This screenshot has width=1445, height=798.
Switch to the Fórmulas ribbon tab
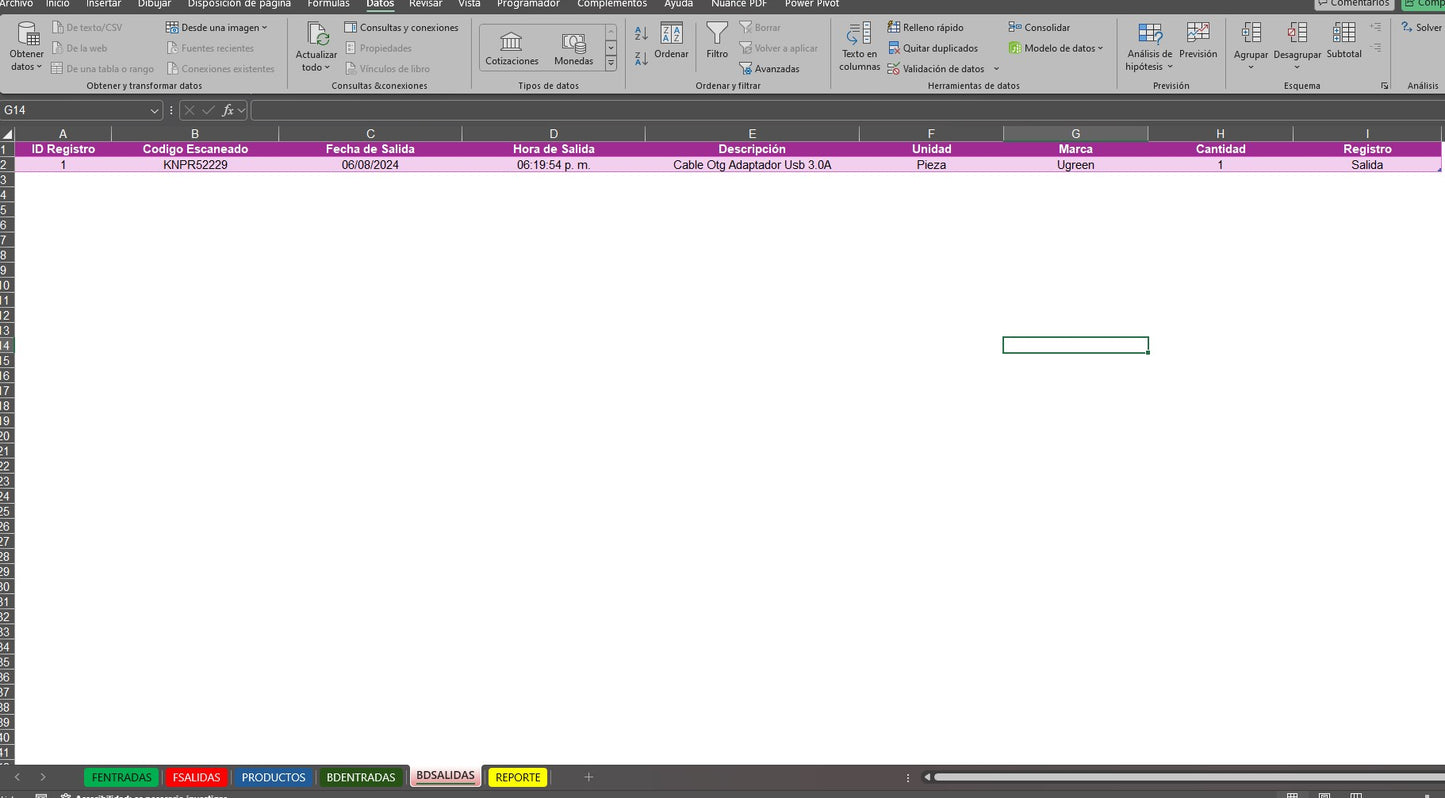point(328,4)
